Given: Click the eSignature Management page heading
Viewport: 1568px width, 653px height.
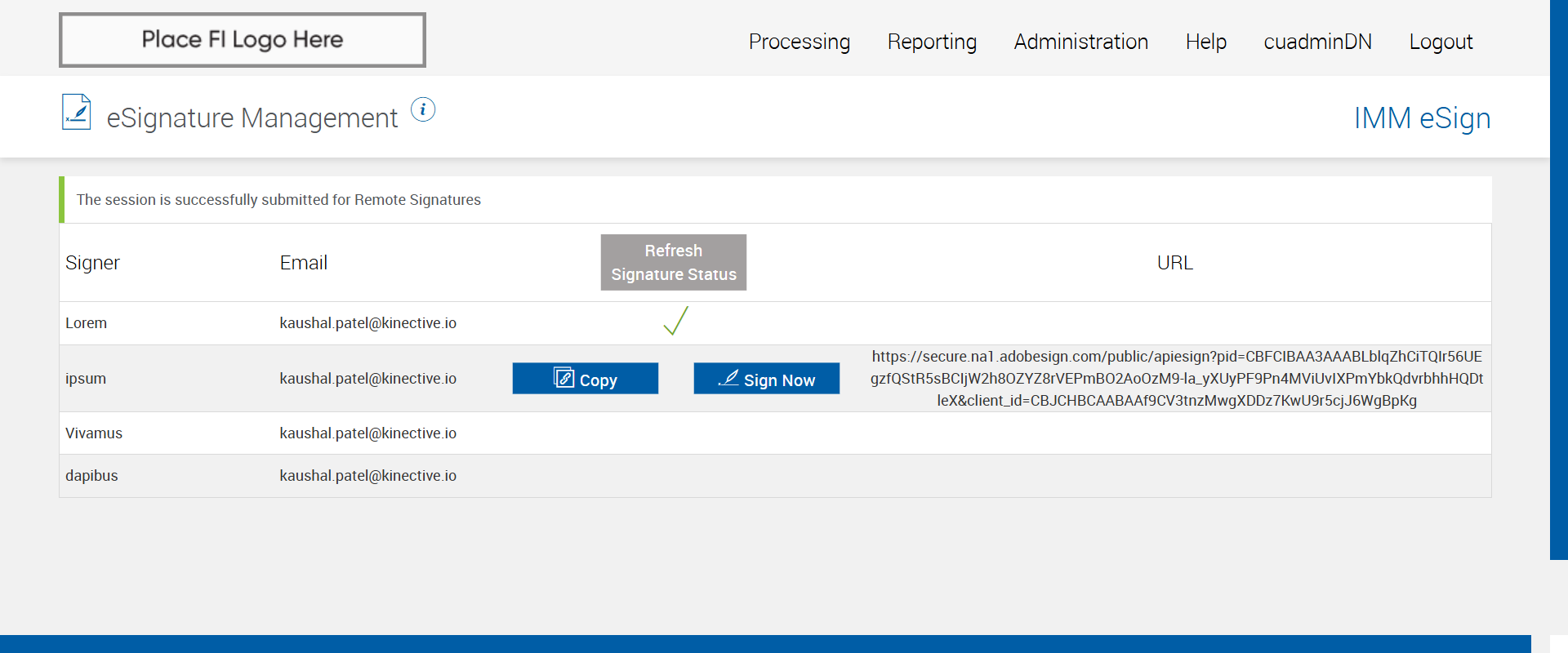Looking at the screenshot, I should point(252,118).
